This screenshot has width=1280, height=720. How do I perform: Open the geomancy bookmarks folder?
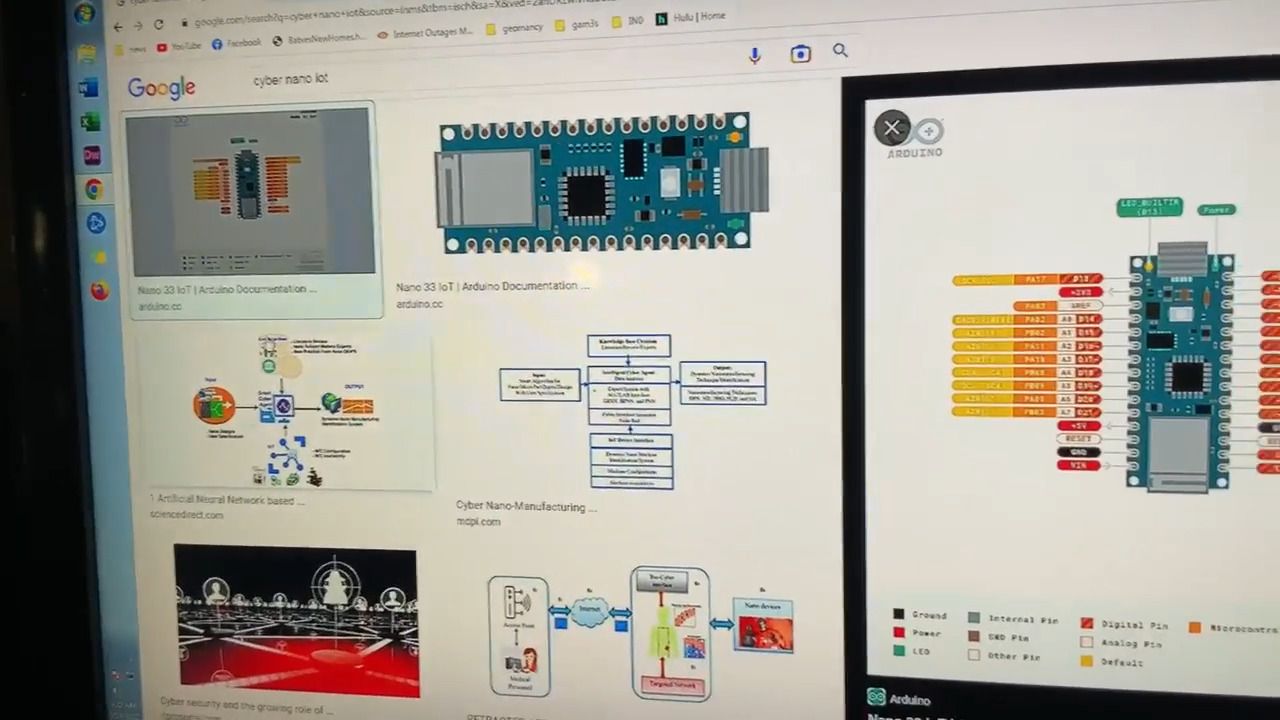click(x=514, y=29)
